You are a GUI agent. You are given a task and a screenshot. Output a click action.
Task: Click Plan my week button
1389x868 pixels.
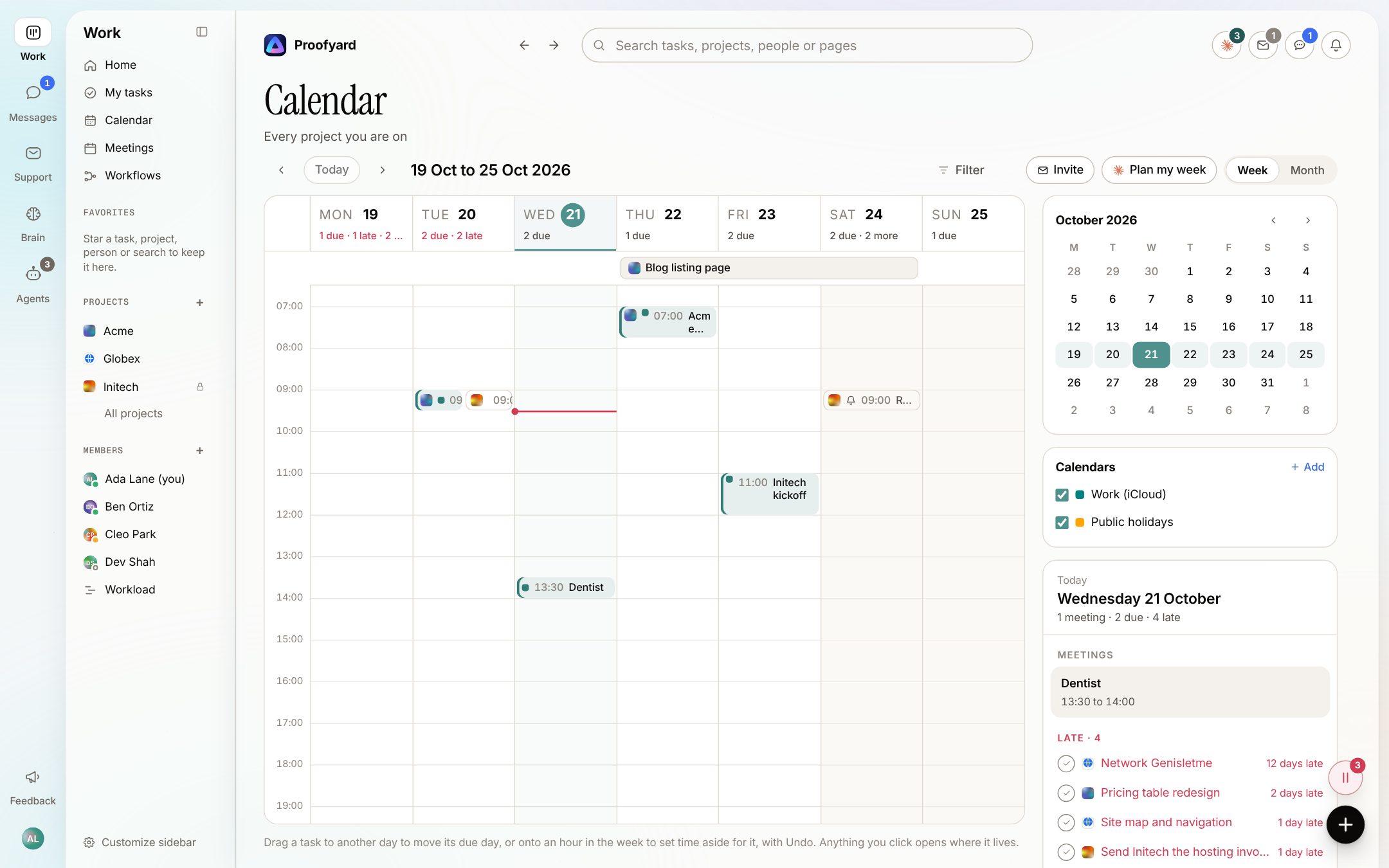click(x=1159, y=170)
